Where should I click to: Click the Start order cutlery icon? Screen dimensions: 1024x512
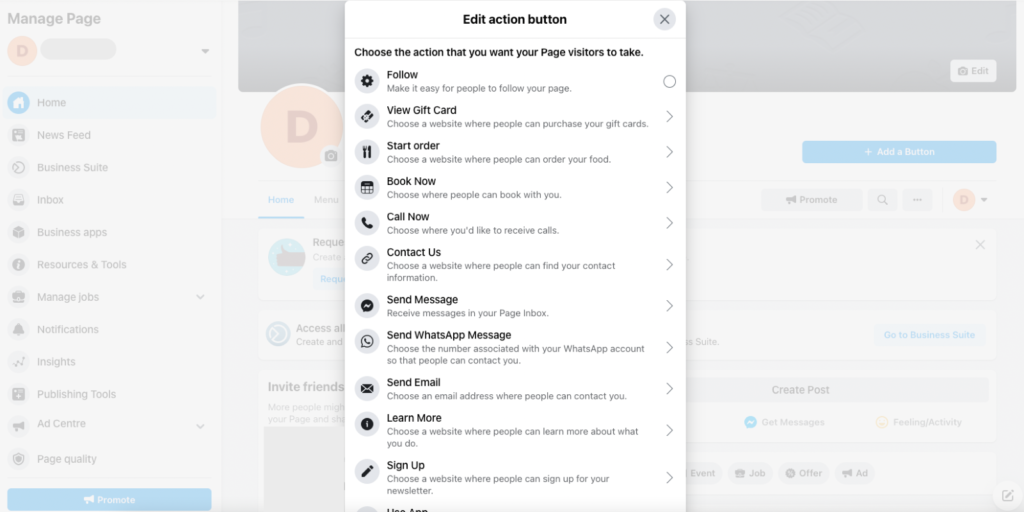coord(367,152)
